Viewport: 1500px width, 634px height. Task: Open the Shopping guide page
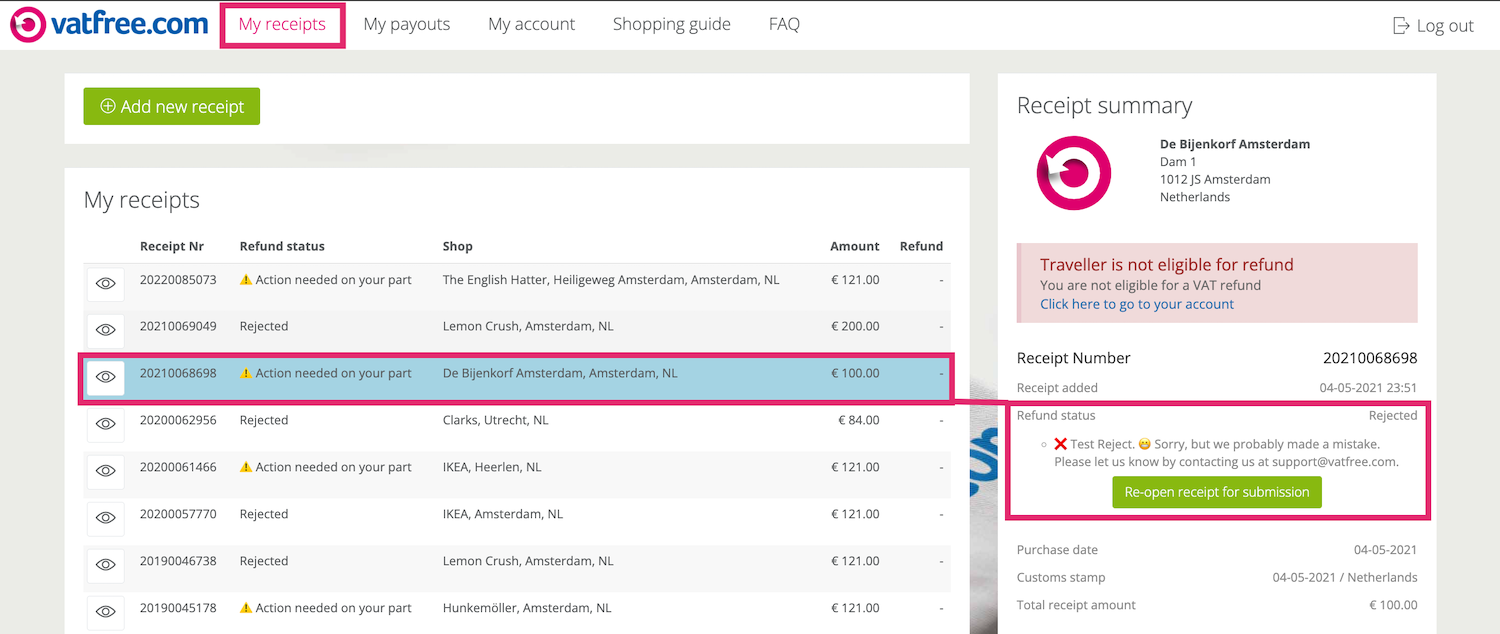(x=672, y=24)
